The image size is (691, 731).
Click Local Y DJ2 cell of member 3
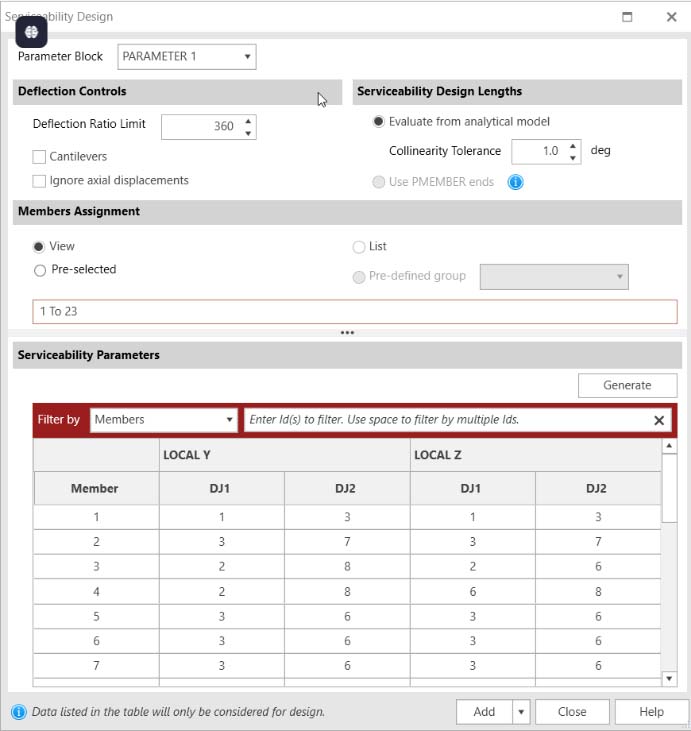[x=347, y=566]
